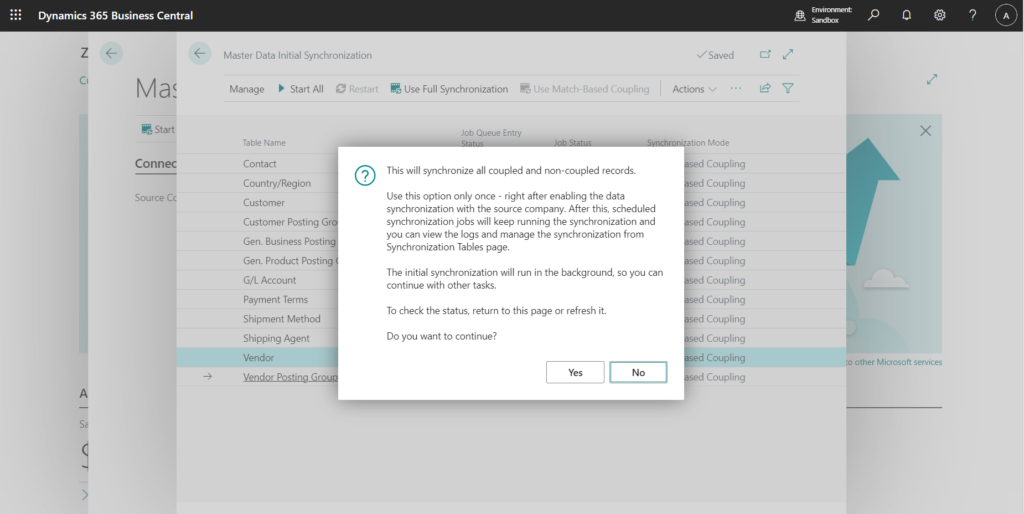Select the Contact table row
The height and width of the screenshot is (514, 1024).
pyautogui.click(x=511, y=164)
